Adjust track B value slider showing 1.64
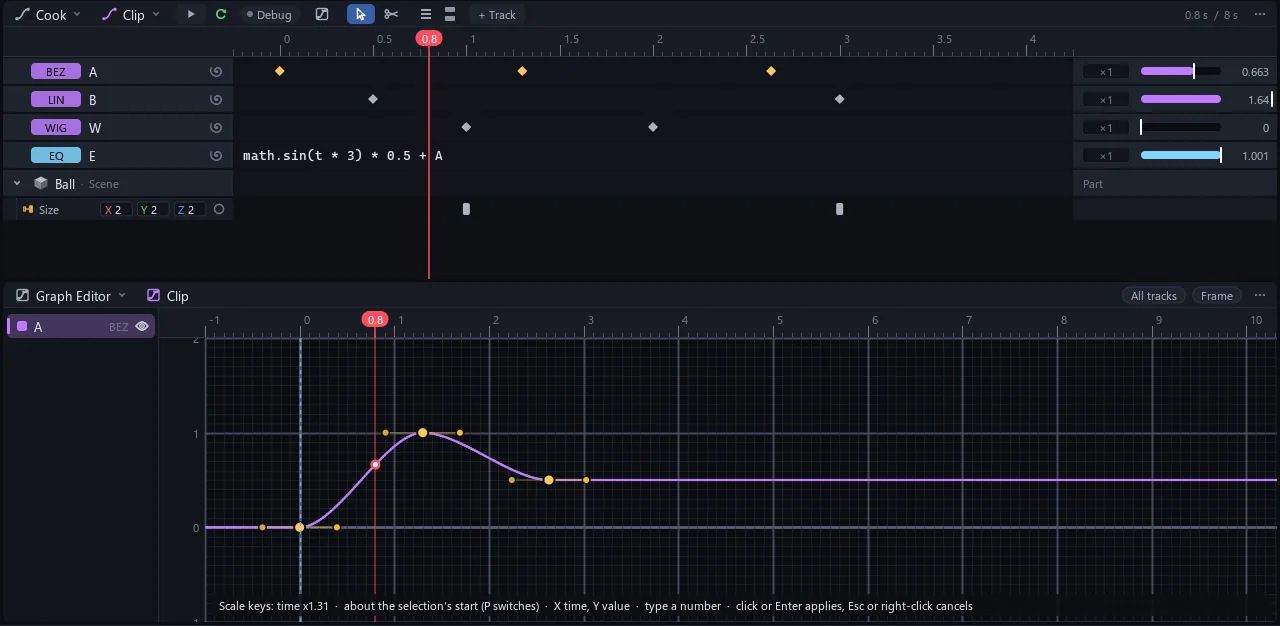Screen dimensions: 1280x626 (1181, 100)
